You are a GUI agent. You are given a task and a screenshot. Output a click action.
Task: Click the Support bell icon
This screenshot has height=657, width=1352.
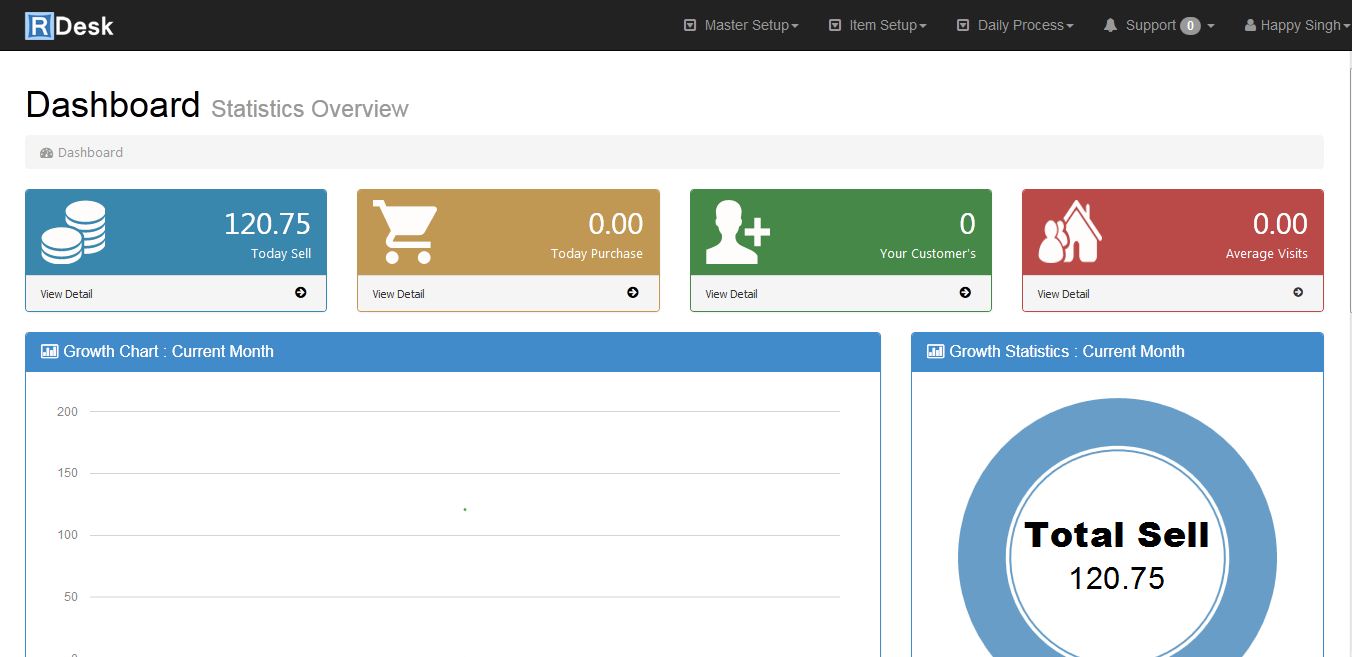pyautogui.click(x=1110, y=25)
